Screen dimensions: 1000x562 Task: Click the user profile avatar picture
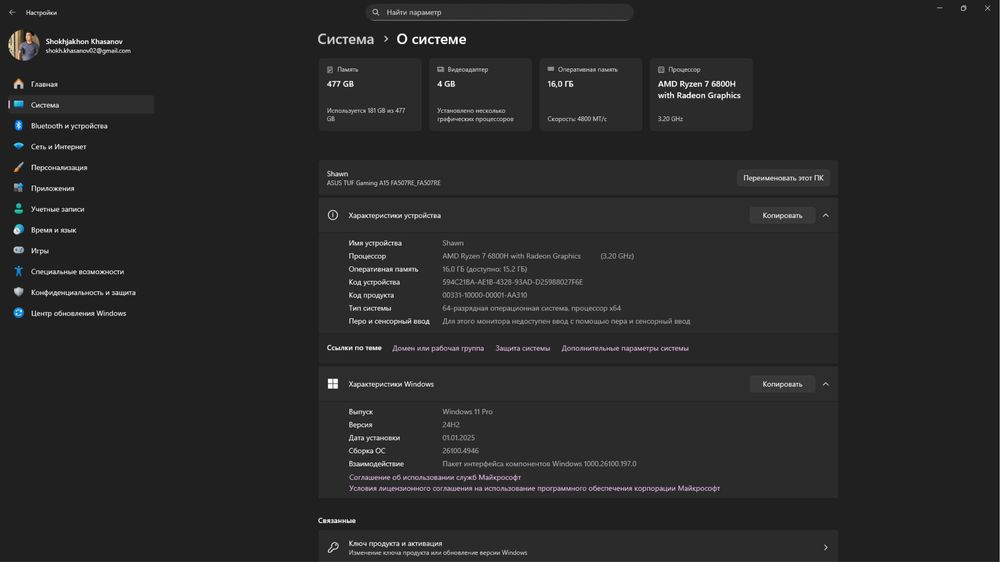pyautogui.click(x=24, y=45)
